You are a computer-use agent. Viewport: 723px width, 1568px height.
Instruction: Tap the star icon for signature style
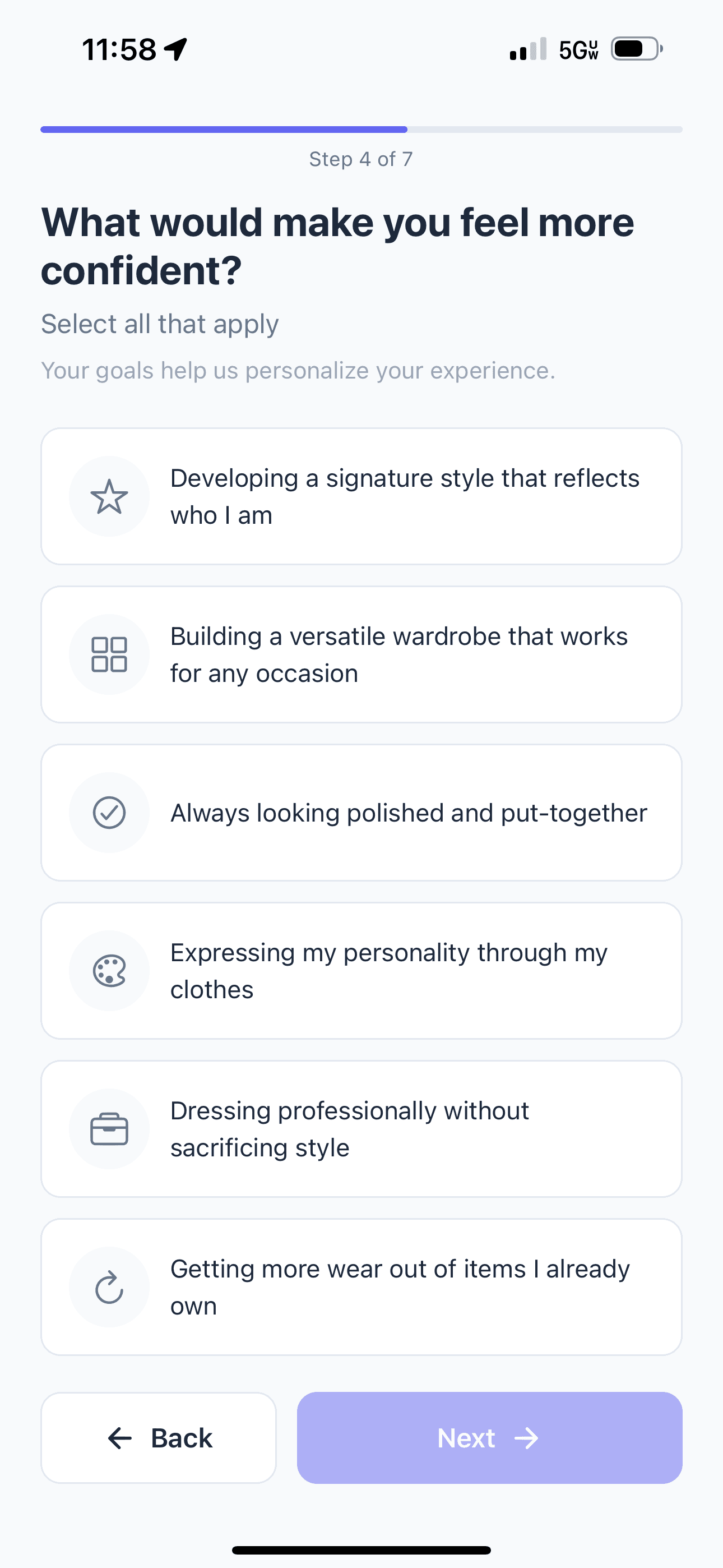109,496
